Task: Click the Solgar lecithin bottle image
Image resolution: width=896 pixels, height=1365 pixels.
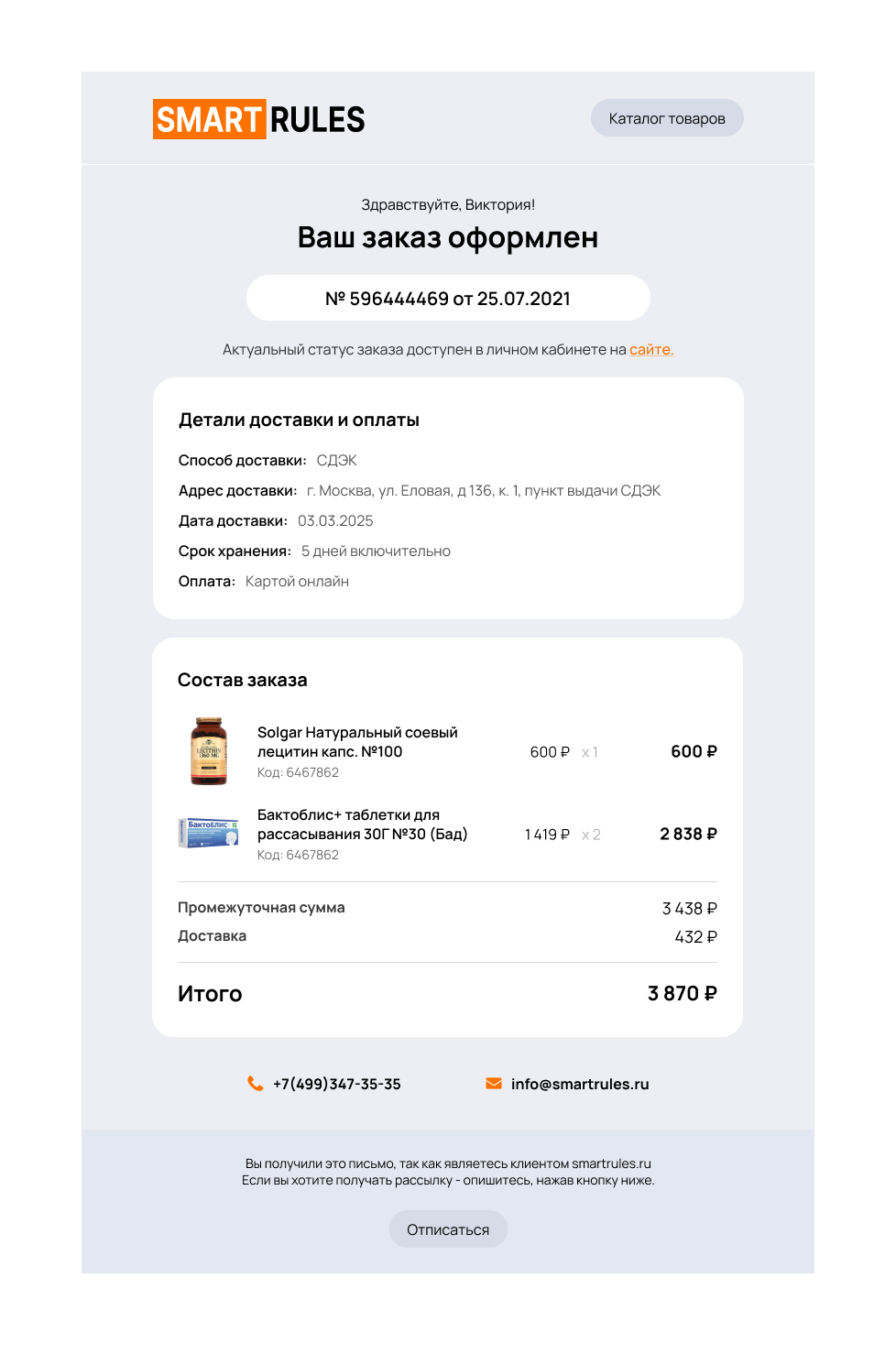Action: click(x=209, y=751)
